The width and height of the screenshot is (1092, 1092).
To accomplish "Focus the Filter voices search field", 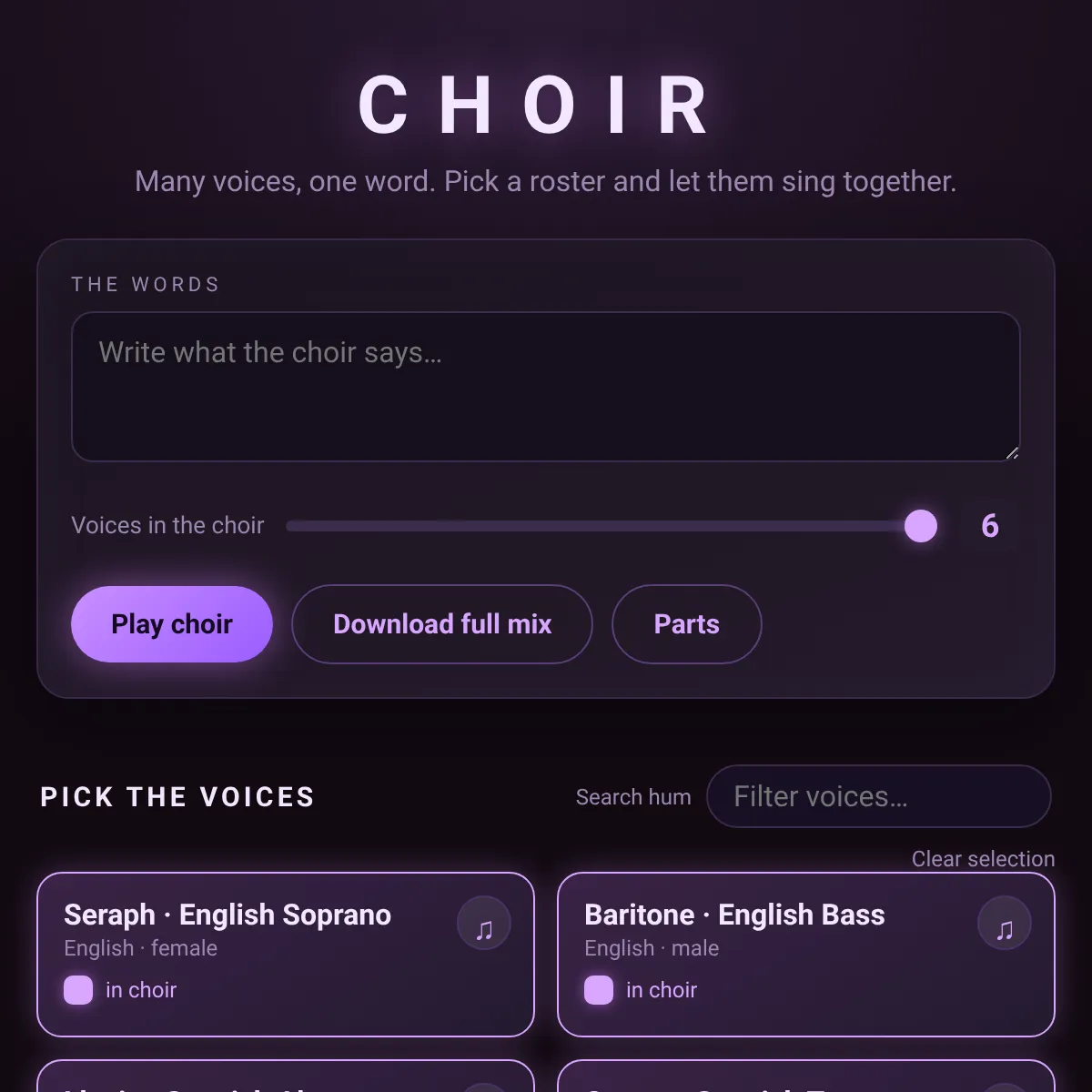I will [879, 796].
